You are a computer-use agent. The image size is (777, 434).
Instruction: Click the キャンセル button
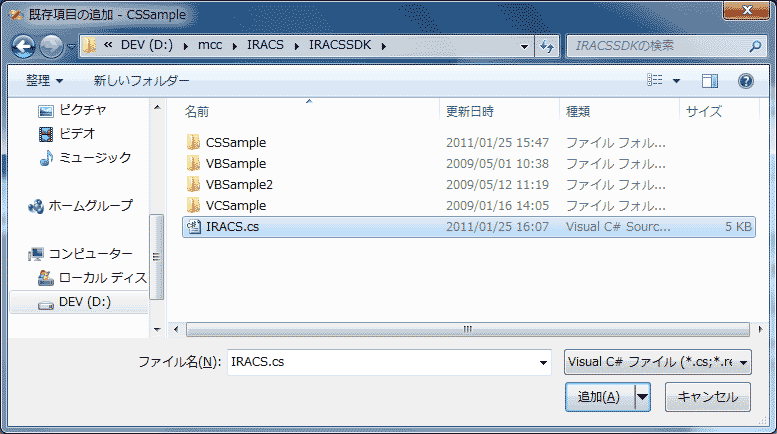(x=708, y=397)
